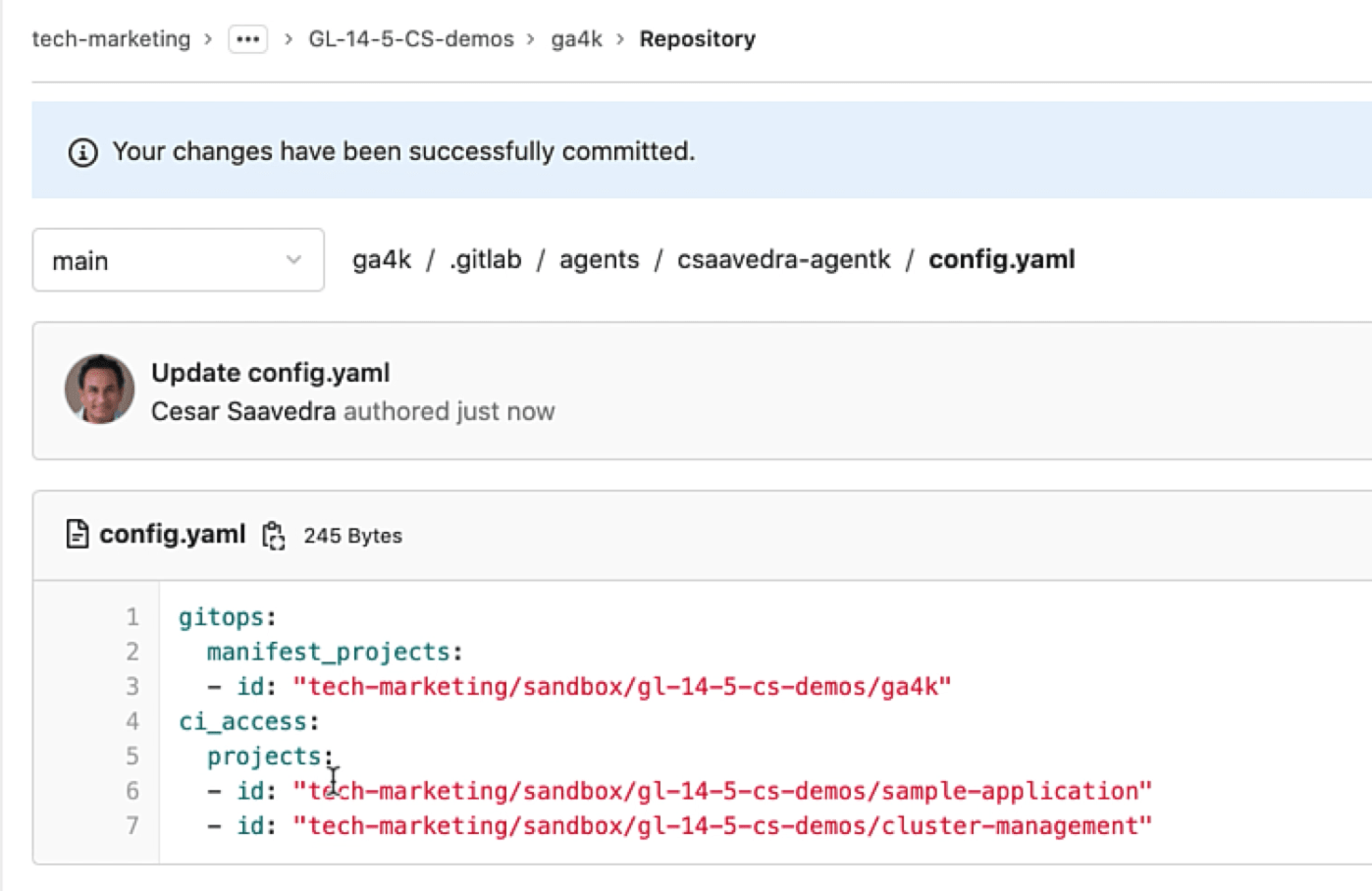Navigate to GL-14-5-CS-demos breadcrumb
Screen dimensions: 1372x891
pyautogui.click(x=411, y=38)
